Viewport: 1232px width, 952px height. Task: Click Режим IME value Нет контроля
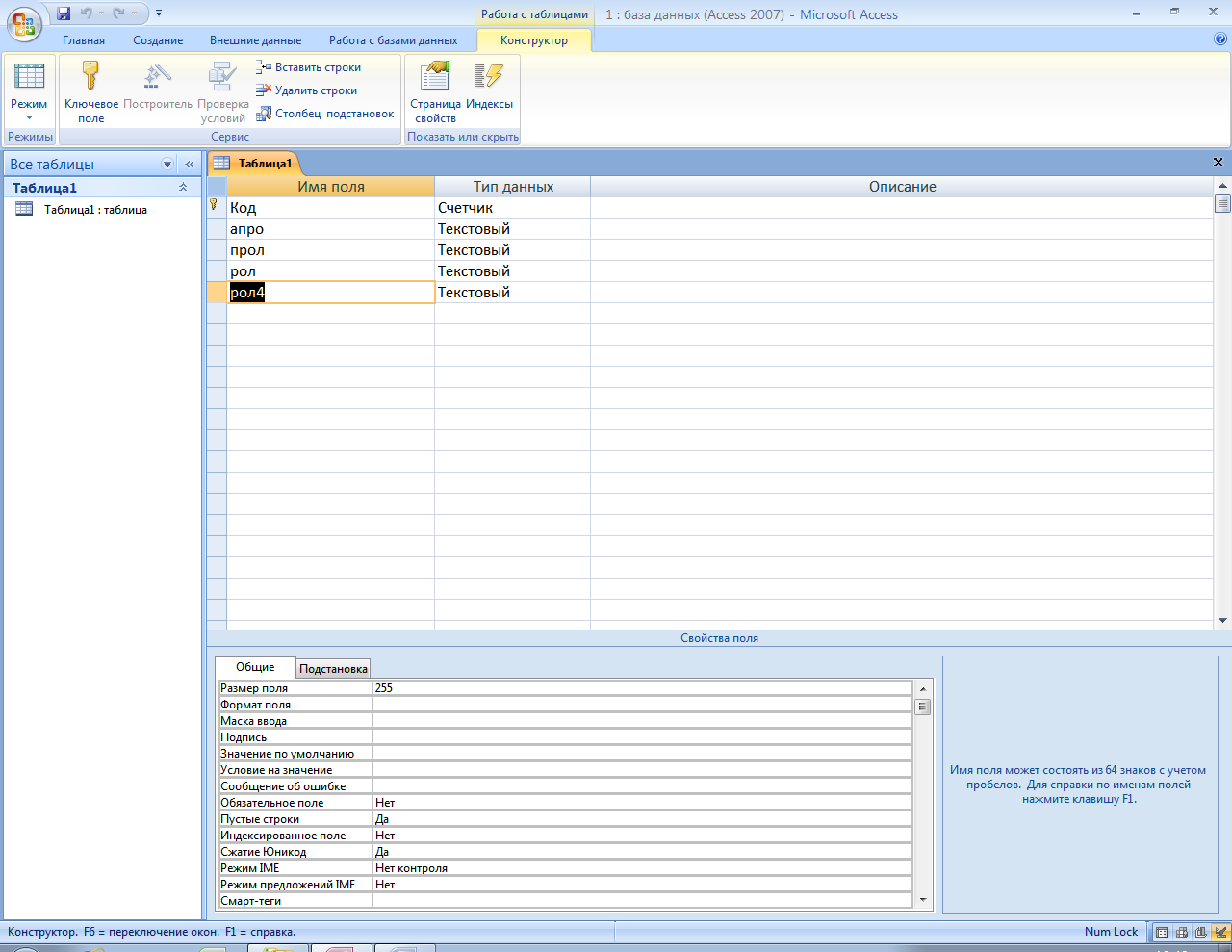[642, 868]
